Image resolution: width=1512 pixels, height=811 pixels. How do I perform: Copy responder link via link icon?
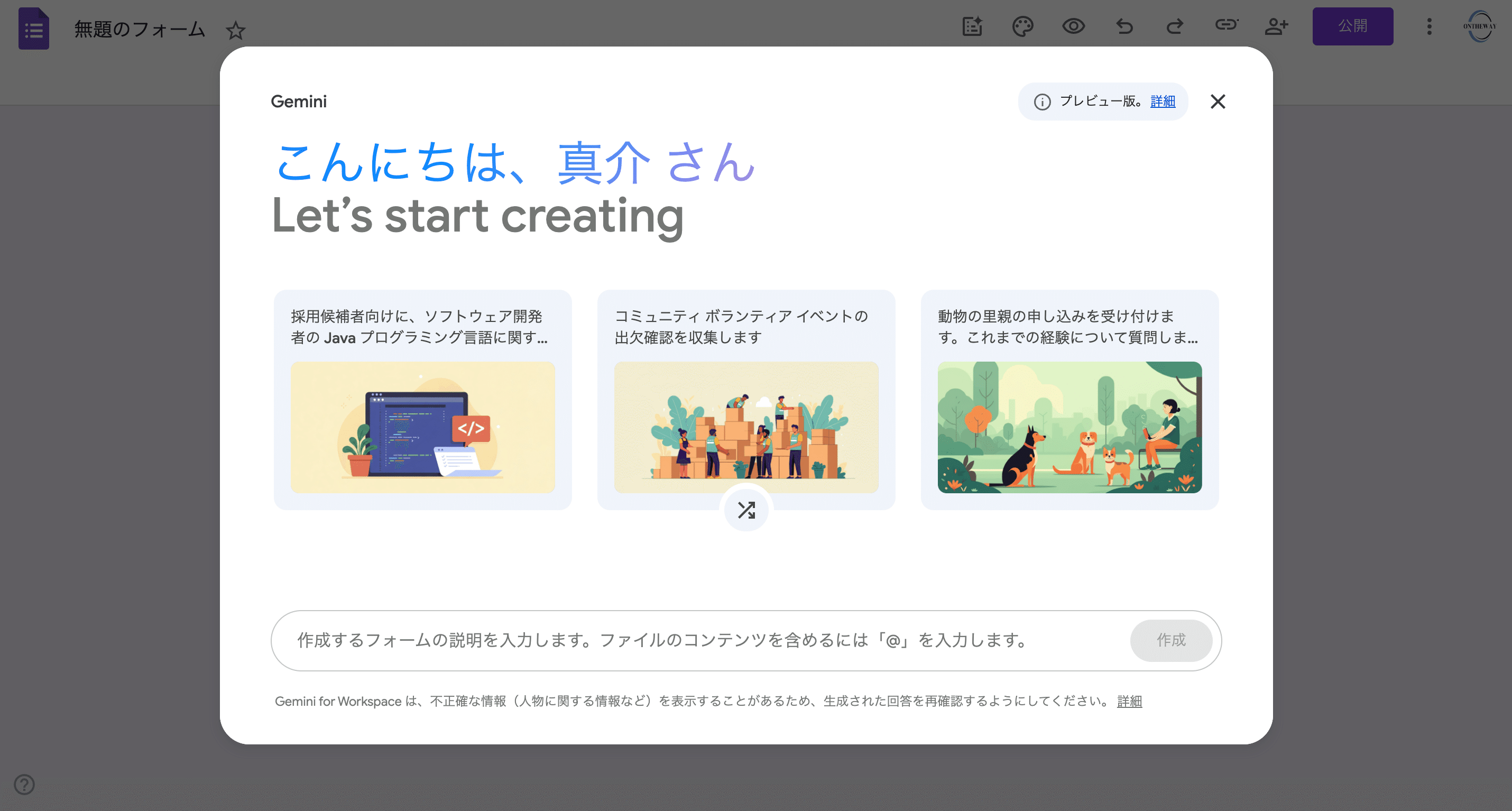click(1225, 25)
